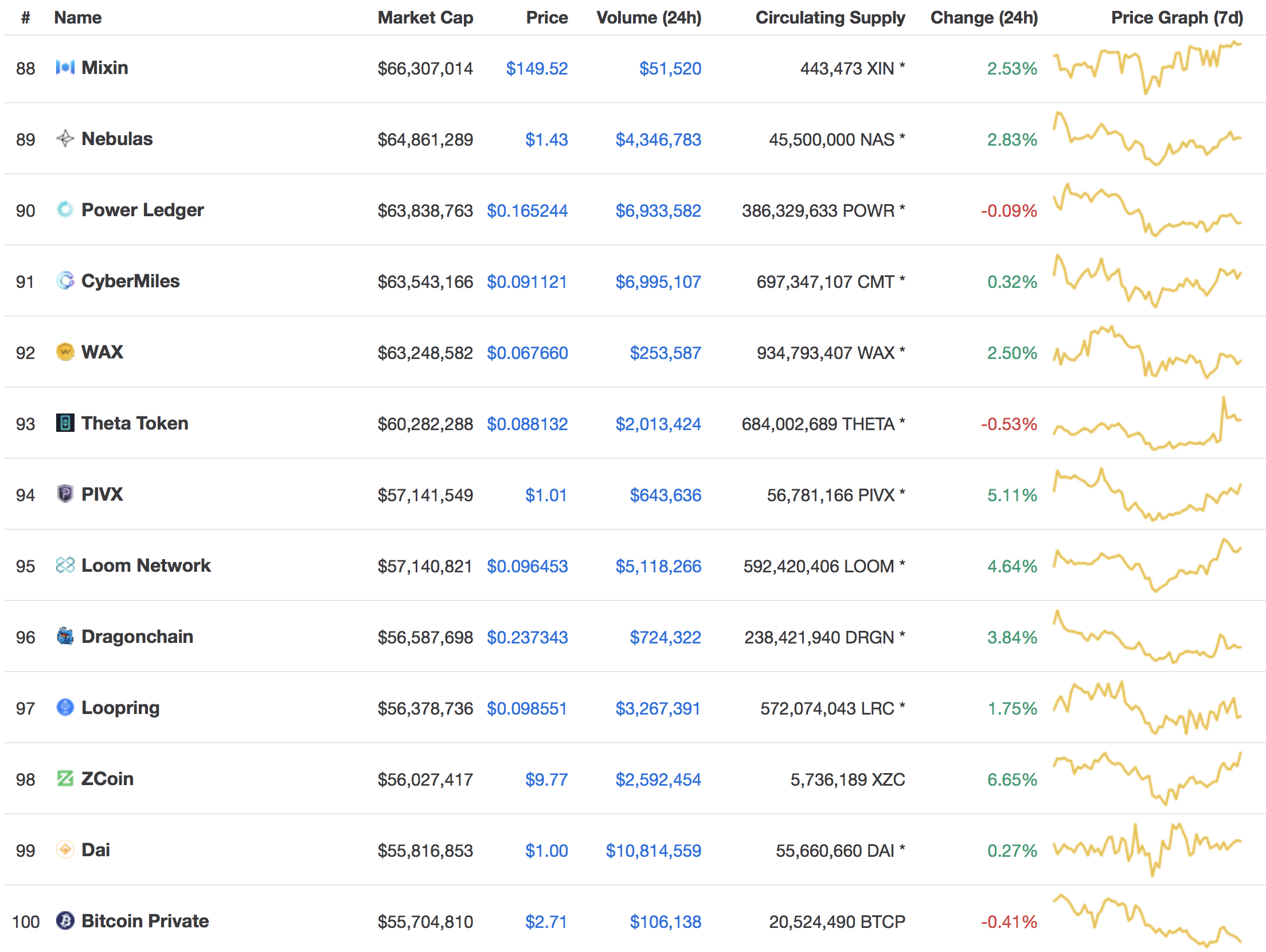Open the Mixin coin page link

pyautogui.click(x=105, y=68)
